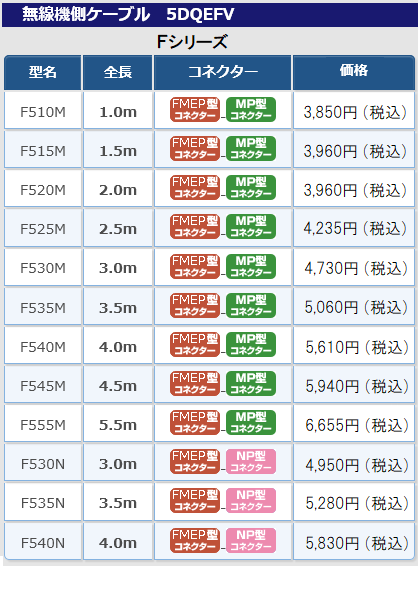Click the pink NP badge in F540N row
This screenshot has height=608, width=418.
pos(250,541)
